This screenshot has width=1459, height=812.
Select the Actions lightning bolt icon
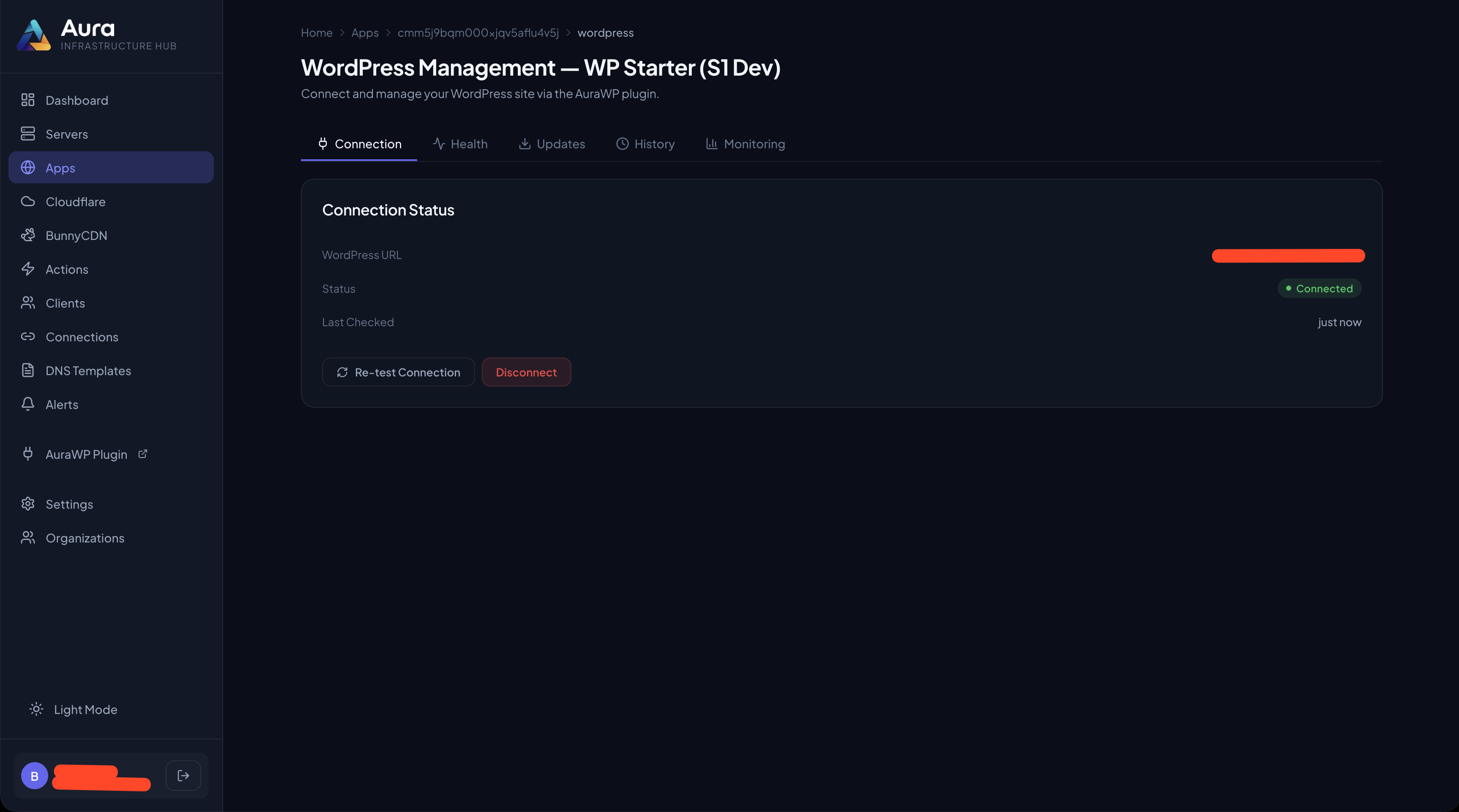(x=28, y=269)
